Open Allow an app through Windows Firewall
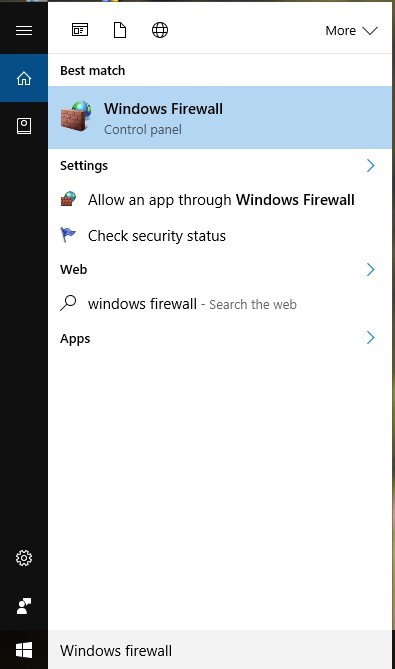This screenshot has height=669, width=395. 220,200
